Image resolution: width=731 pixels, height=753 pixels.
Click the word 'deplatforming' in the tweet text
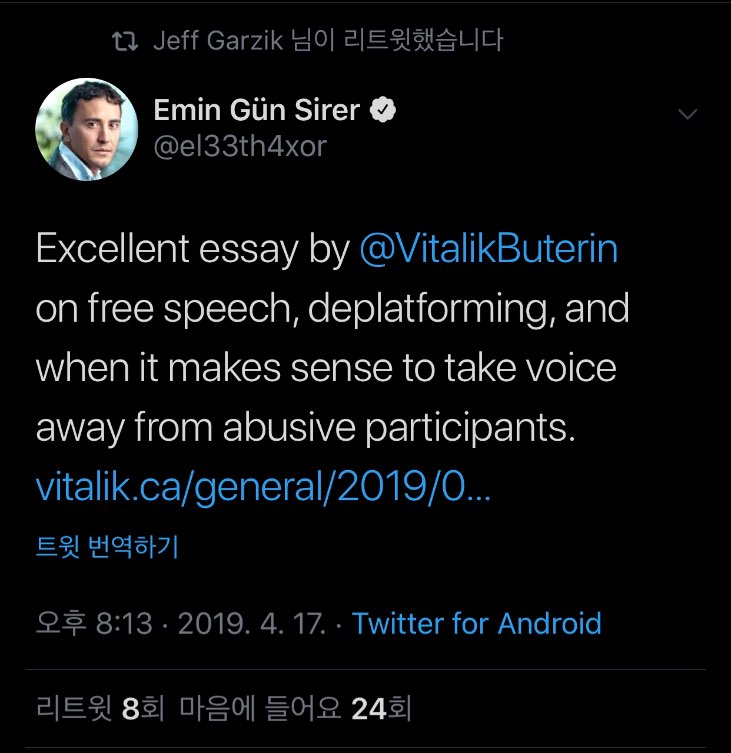point(418,309)
